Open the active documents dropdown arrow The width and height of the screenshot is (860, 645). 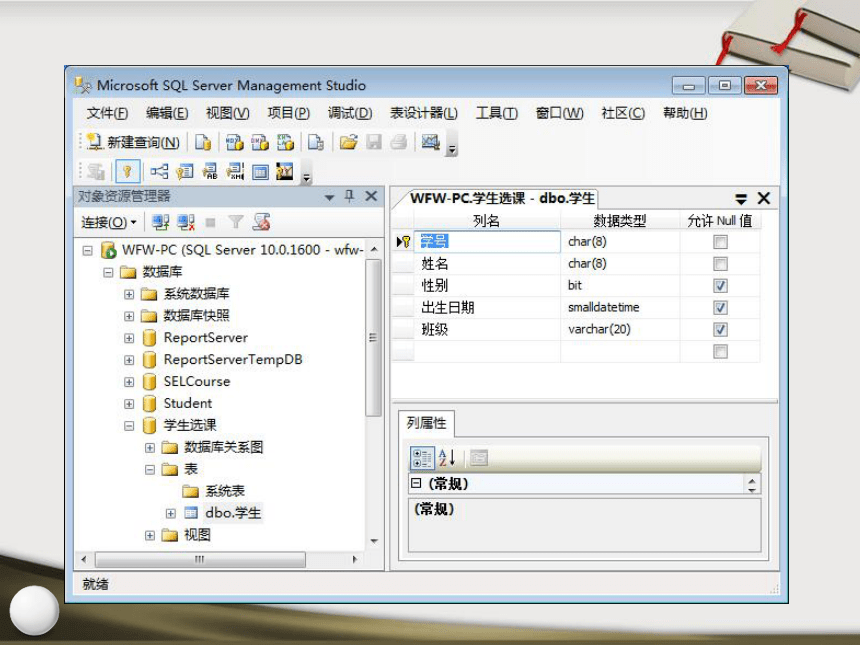[x=741, y=199]
